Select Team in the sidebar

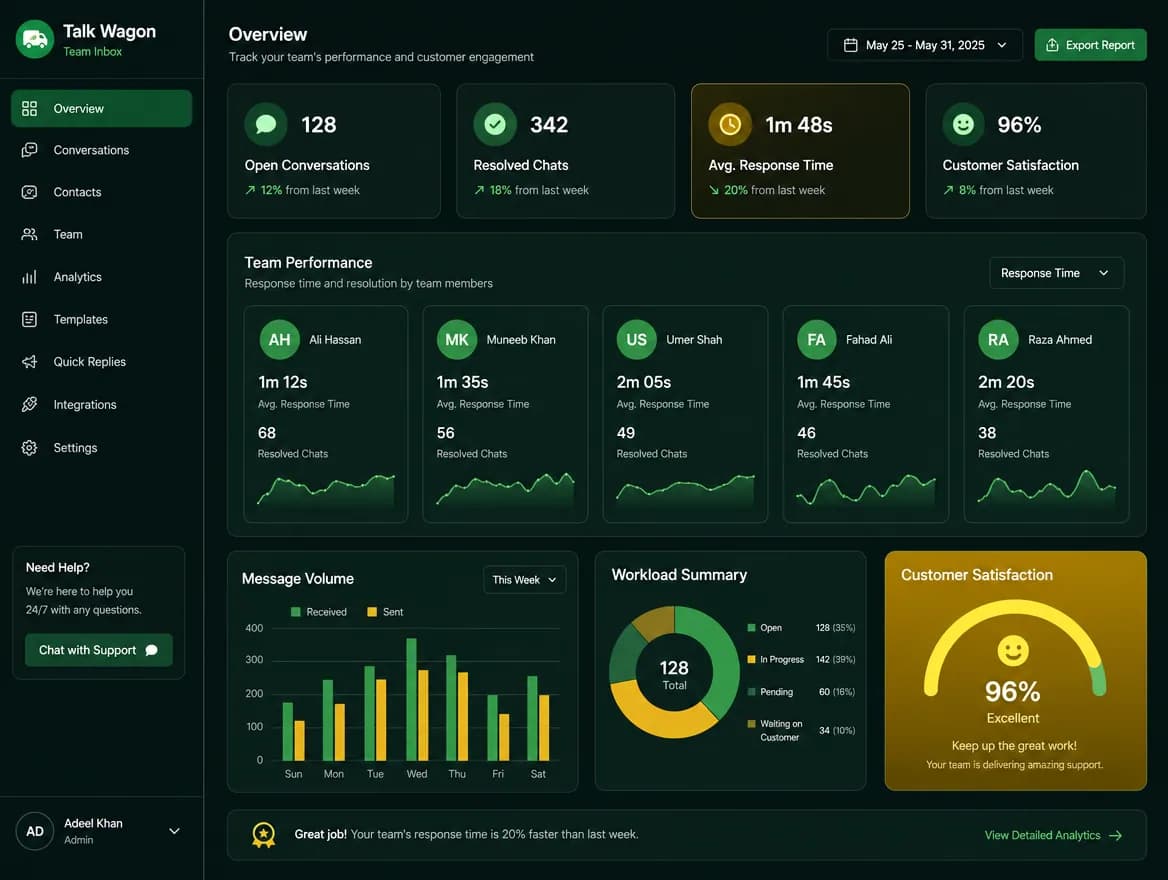click(101, 234)
